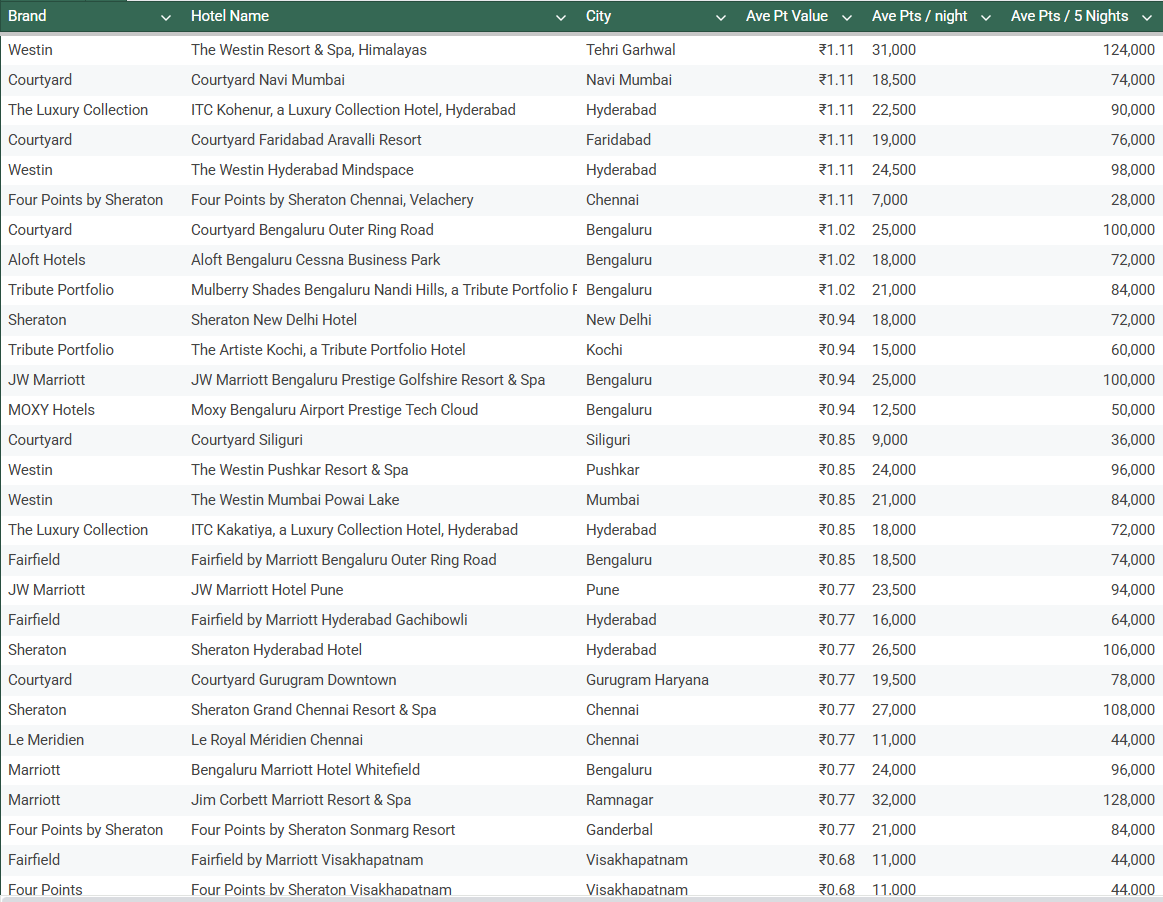
Task: Click the City column header
Action: point(599,16)
